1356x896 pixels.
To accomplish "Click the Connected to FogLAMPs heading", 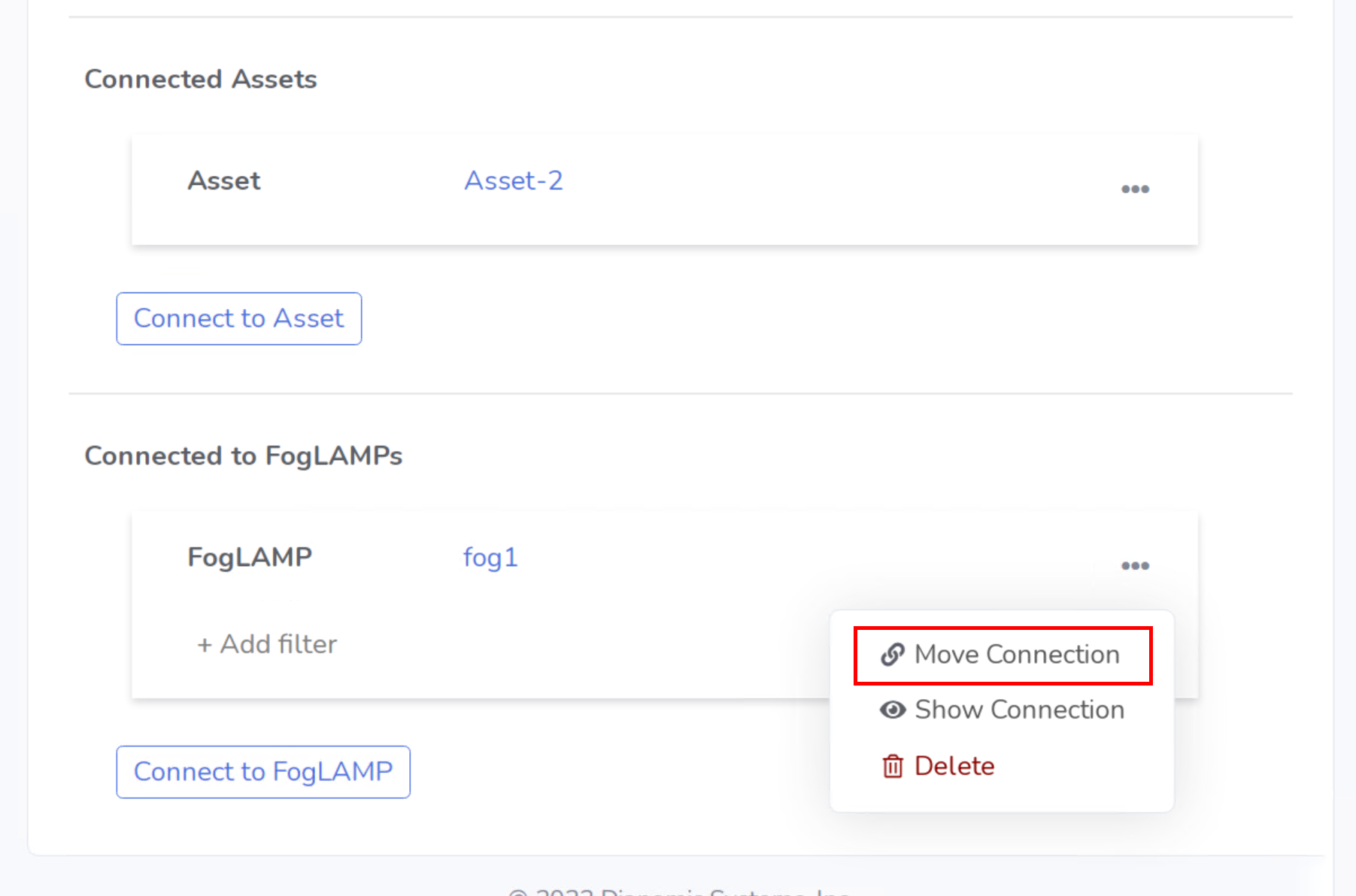I will tap(244, 456).
